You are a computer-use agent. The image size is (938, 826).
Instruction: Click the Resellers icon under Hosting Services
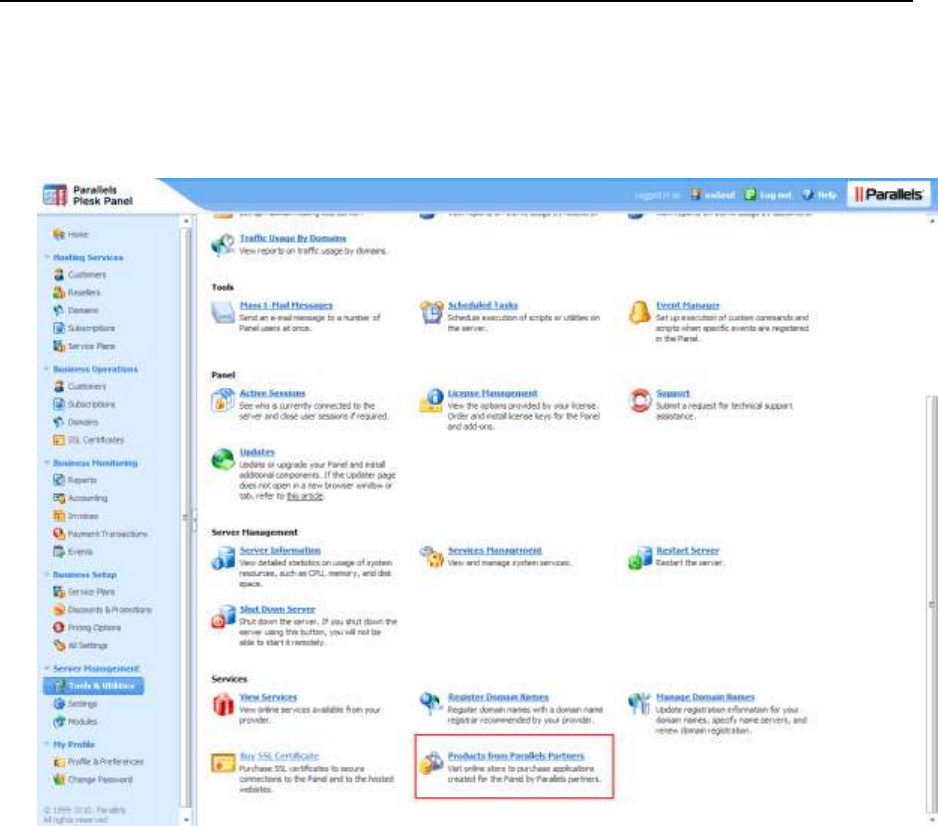coord(59,292)
